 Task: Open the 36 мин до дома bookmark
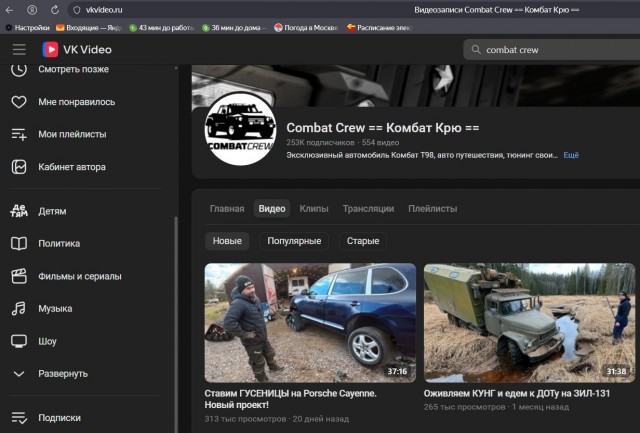click(x=234, y=28)
